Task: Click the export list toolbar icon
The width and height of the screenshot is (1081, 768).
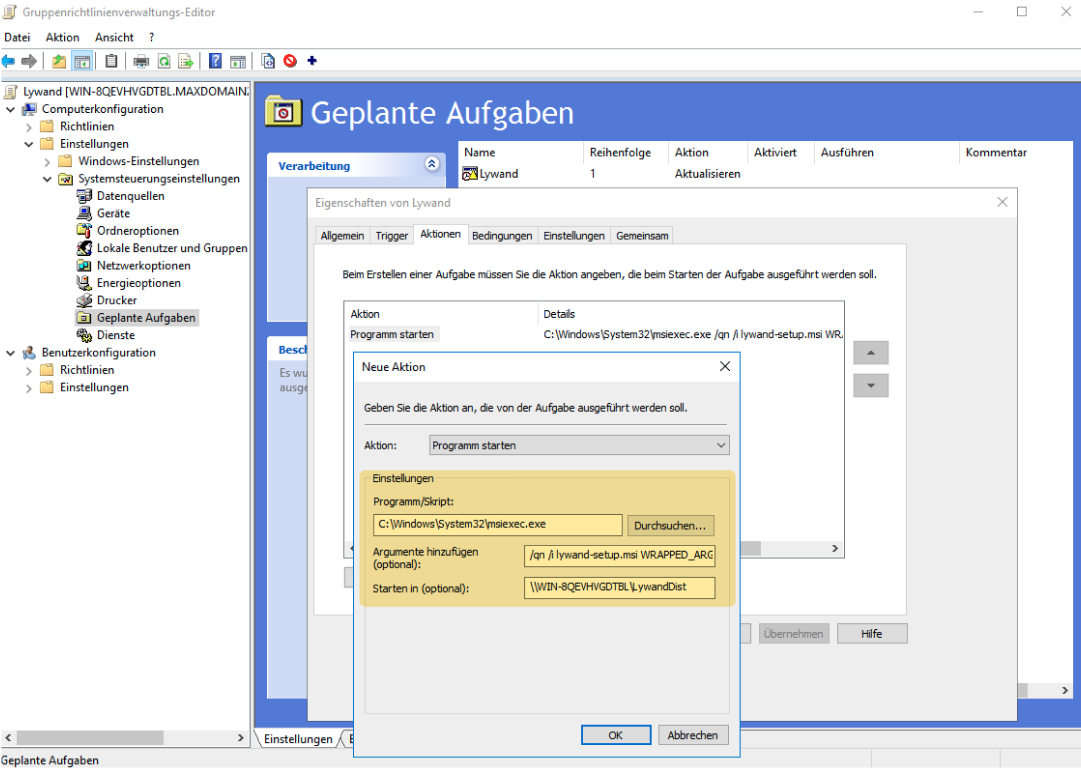Action: tap(186, 61)
